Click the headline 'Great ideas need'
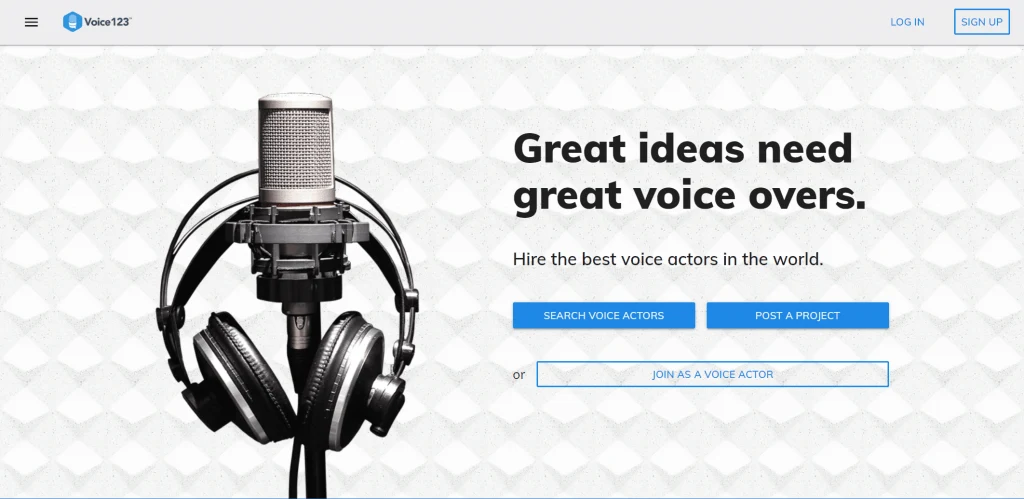 pyautogui.click(x=682, y=148)
